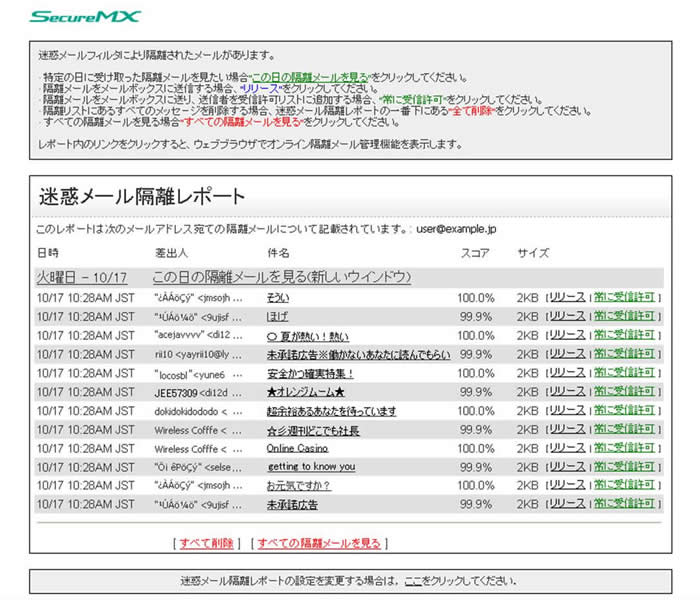Open the ★オレンジムーム★ message subject
Viewport: 700px width, 600px height.
[x=305, y=391]
